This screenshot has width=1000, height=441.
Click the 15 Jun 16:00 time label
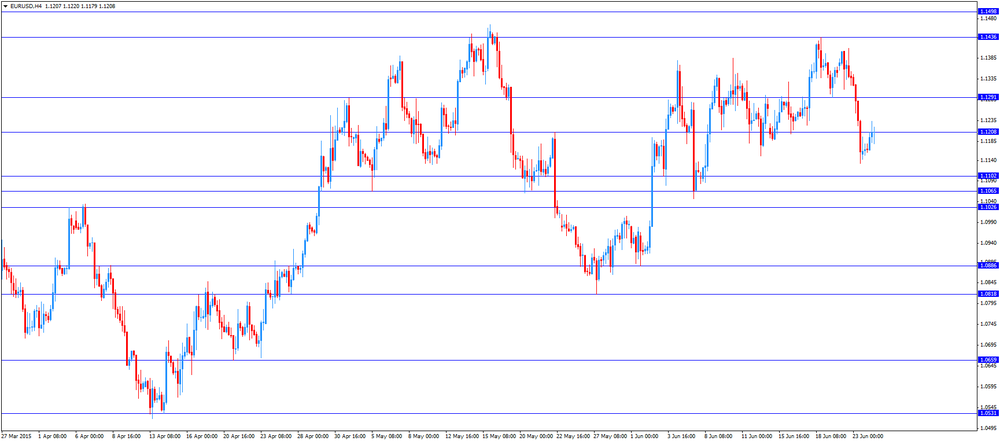click(x=795, y=437)
